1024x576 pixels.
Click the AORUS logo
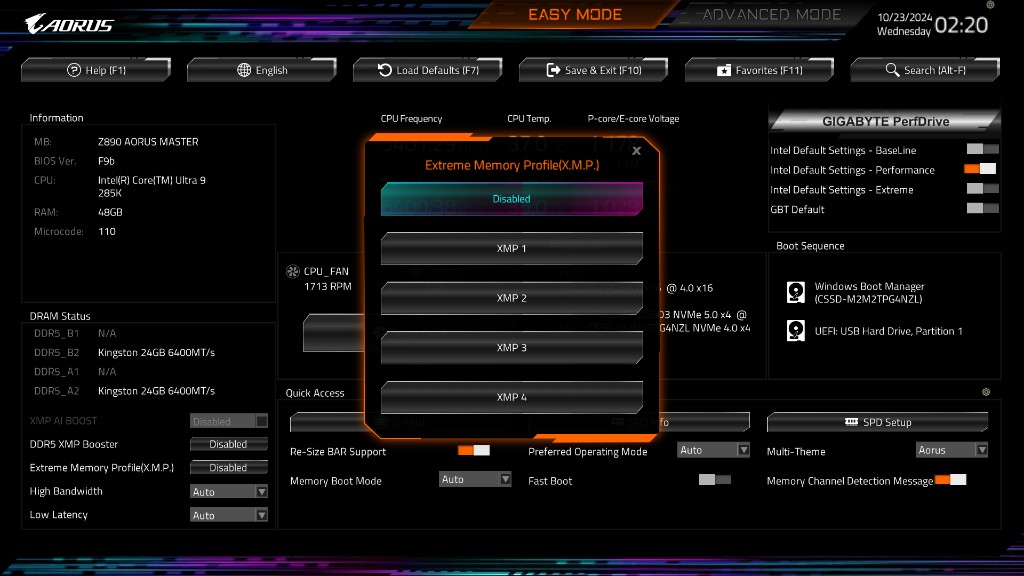[69, 24]
